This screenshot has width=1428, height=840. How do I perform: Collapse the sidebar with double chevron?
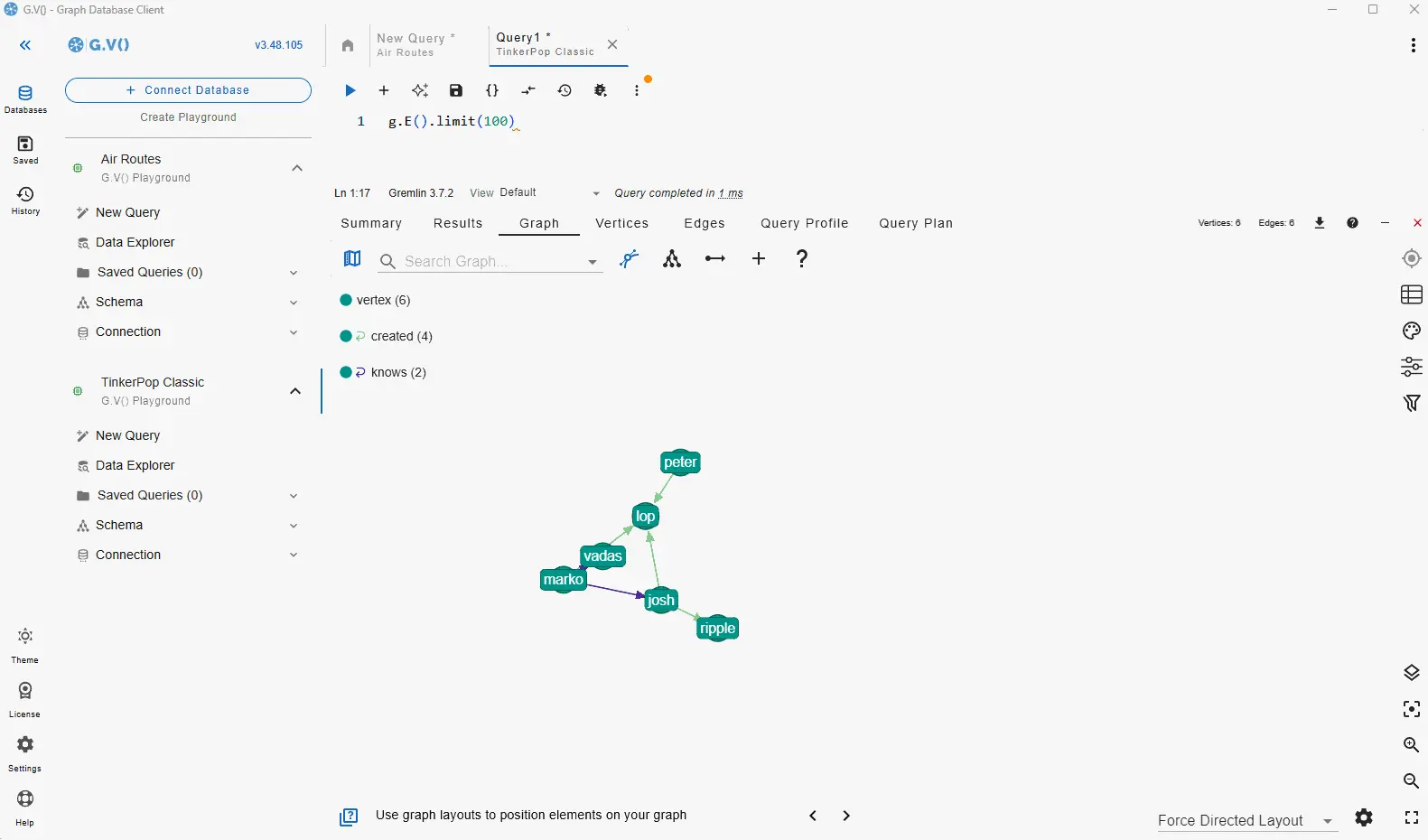pyautogui.click(x=25, y=45)
